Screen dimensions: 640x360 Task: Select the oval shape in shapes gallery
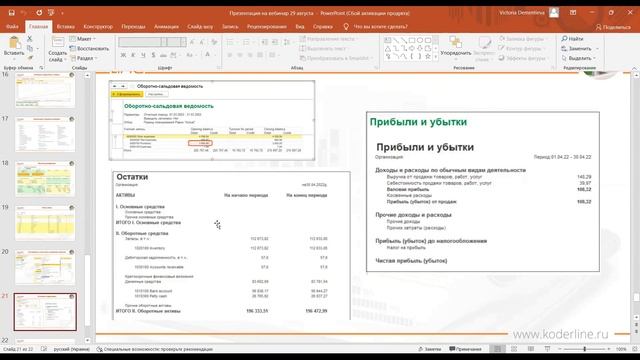(x=420, y=40)
